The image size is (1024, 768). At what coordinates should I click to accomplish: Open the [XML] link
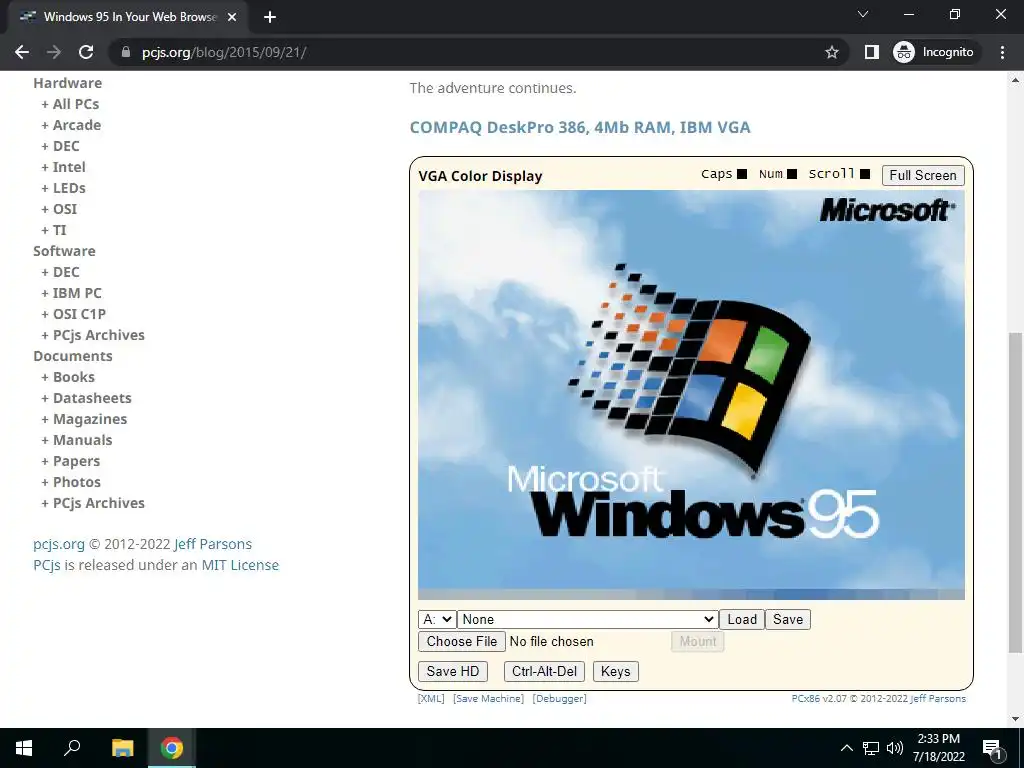click(431, 699)
